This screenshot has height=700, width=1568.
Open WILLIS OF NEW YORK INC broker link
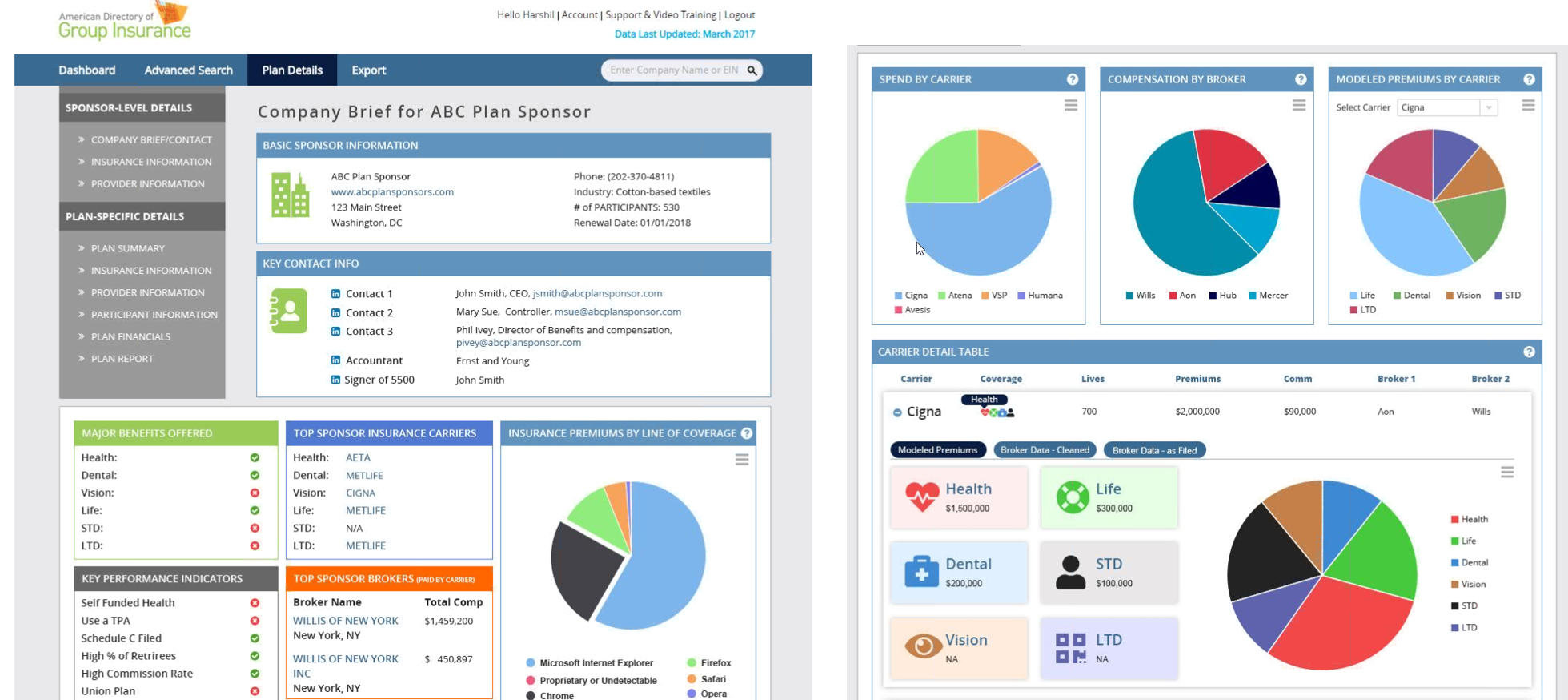[345, 666]
